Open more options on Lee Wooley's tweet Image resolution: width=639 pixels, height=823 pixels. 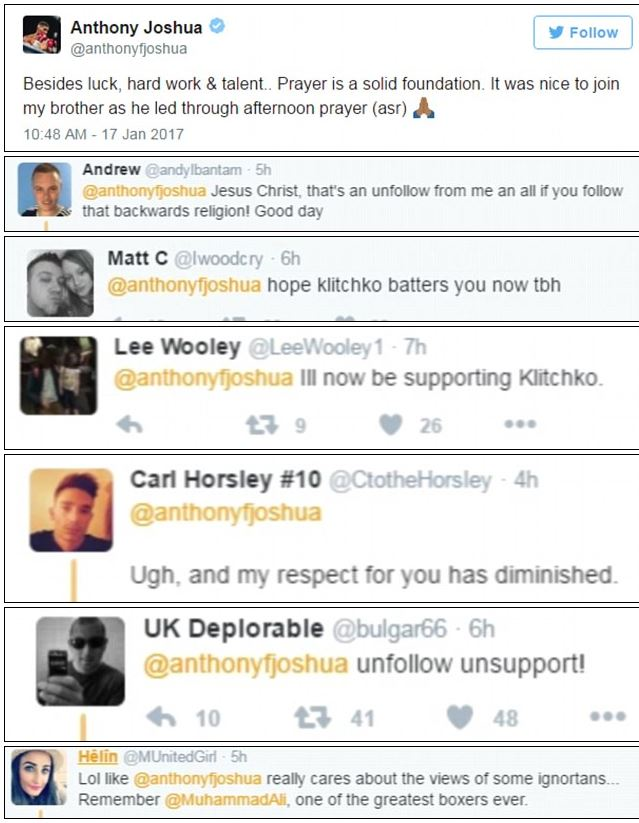pos(520,424)
